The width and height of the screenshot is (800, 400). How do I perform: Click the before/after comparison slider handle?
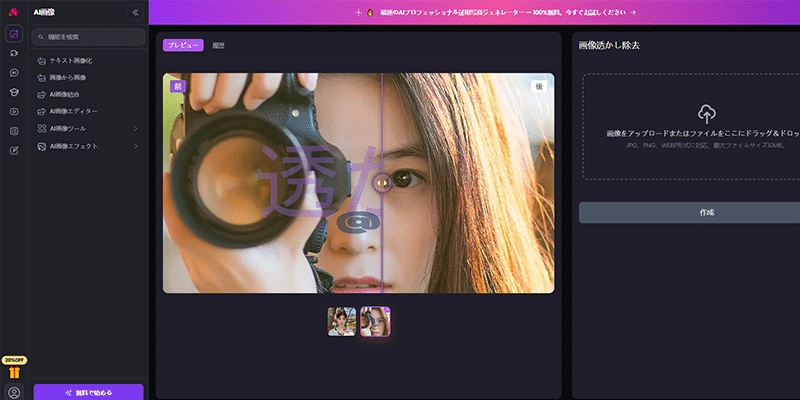click(x=382, y=181)
